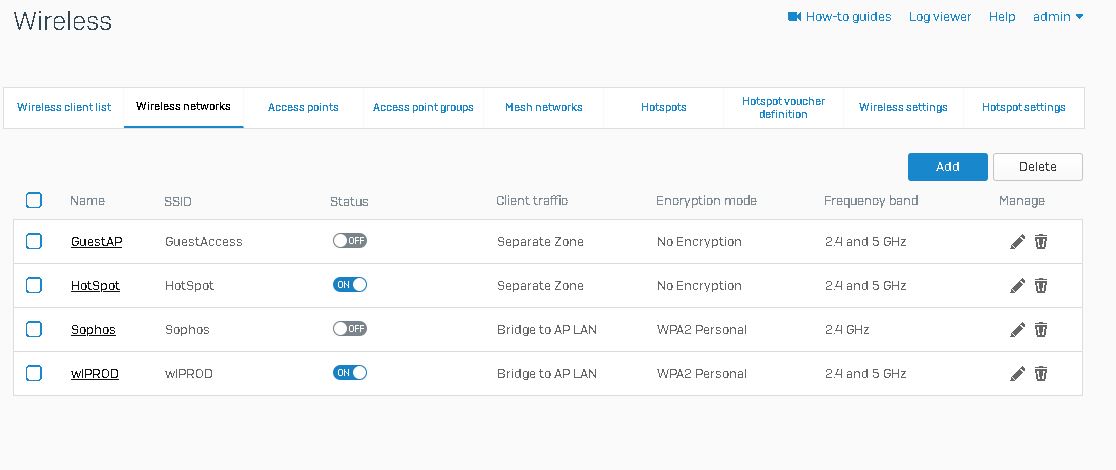1116x470 pixels.
Task: Edit the Sophos network with pencil icon
Action: [1017, 330]
